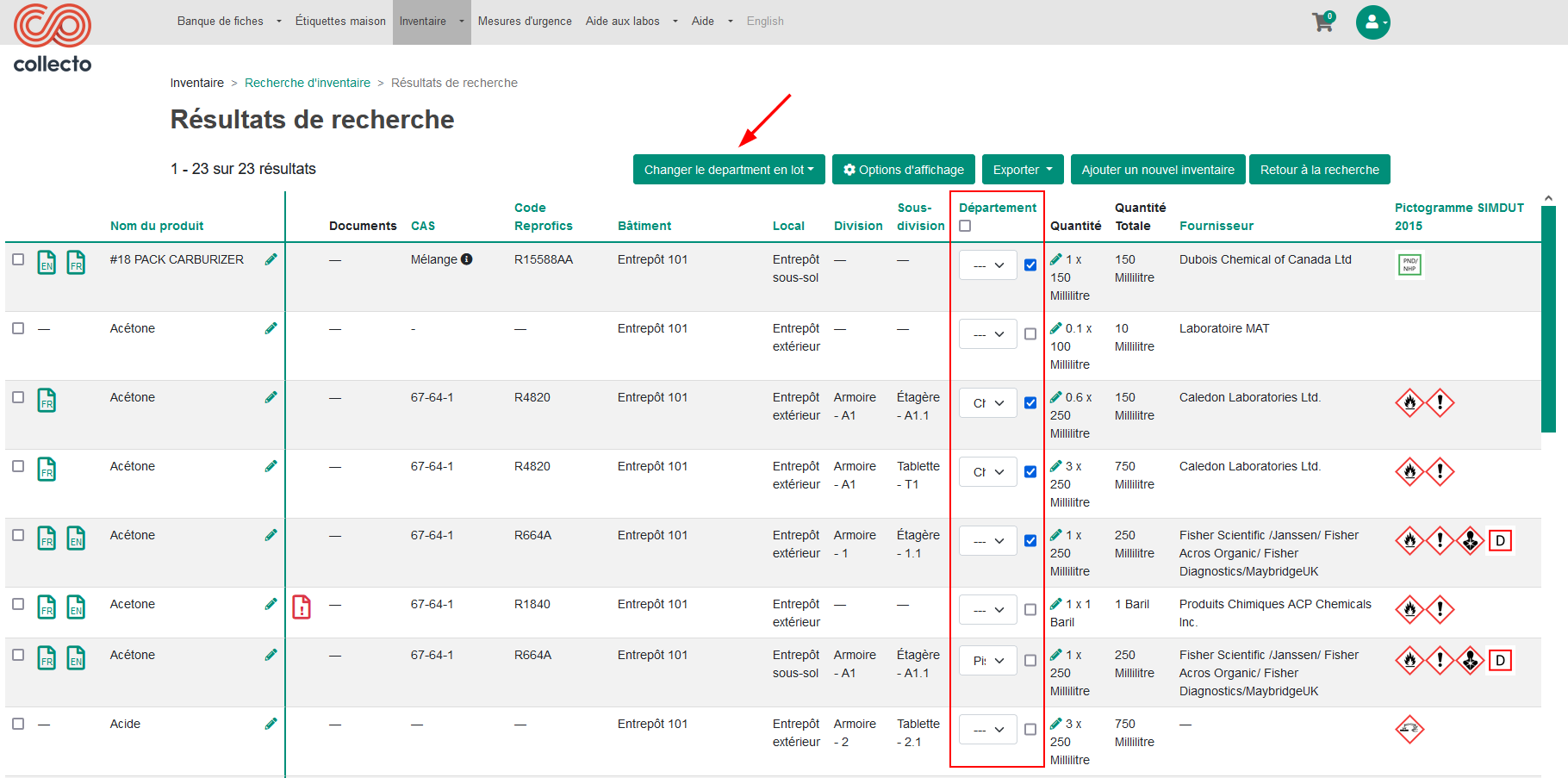The width and height of the screenshot is (1568, 778).
Task: Open Pi department dropdown in Entrepôt sous-sol Acétone row
Action: (988, 661)
